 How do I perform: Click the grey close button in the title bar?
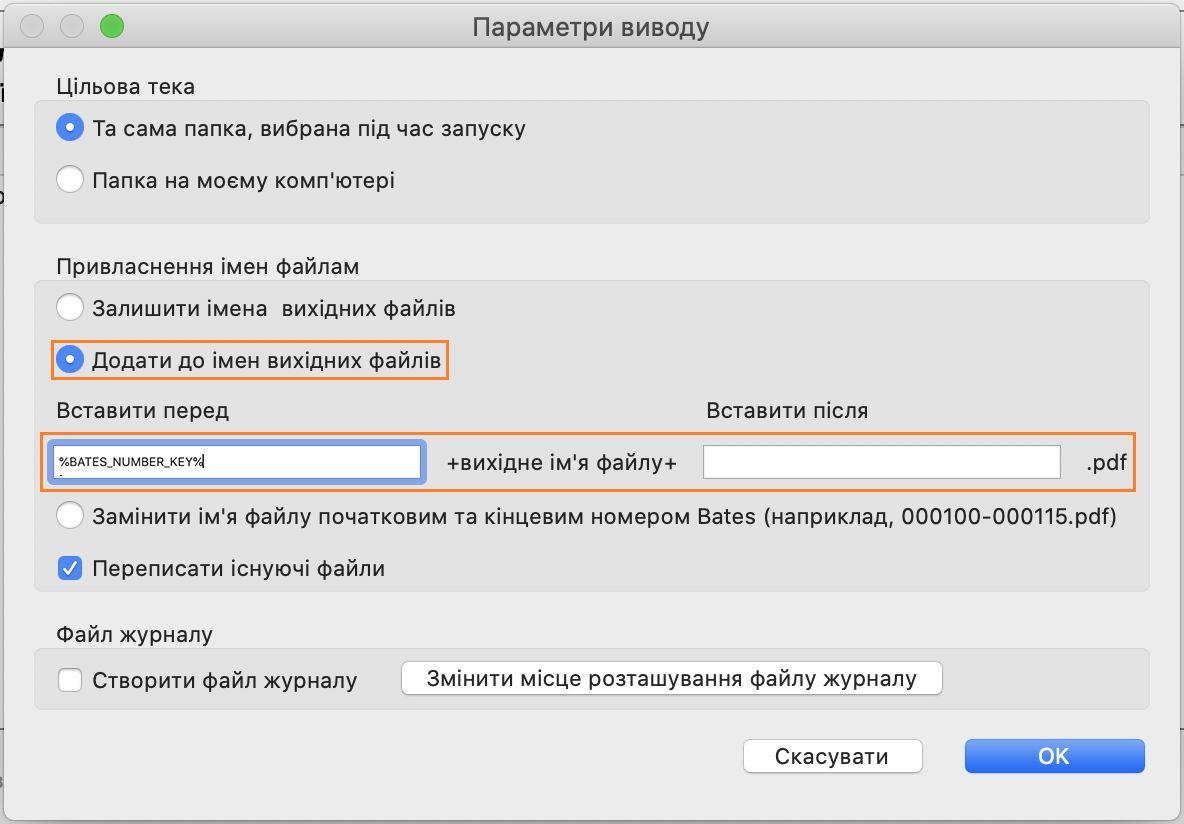32,27
